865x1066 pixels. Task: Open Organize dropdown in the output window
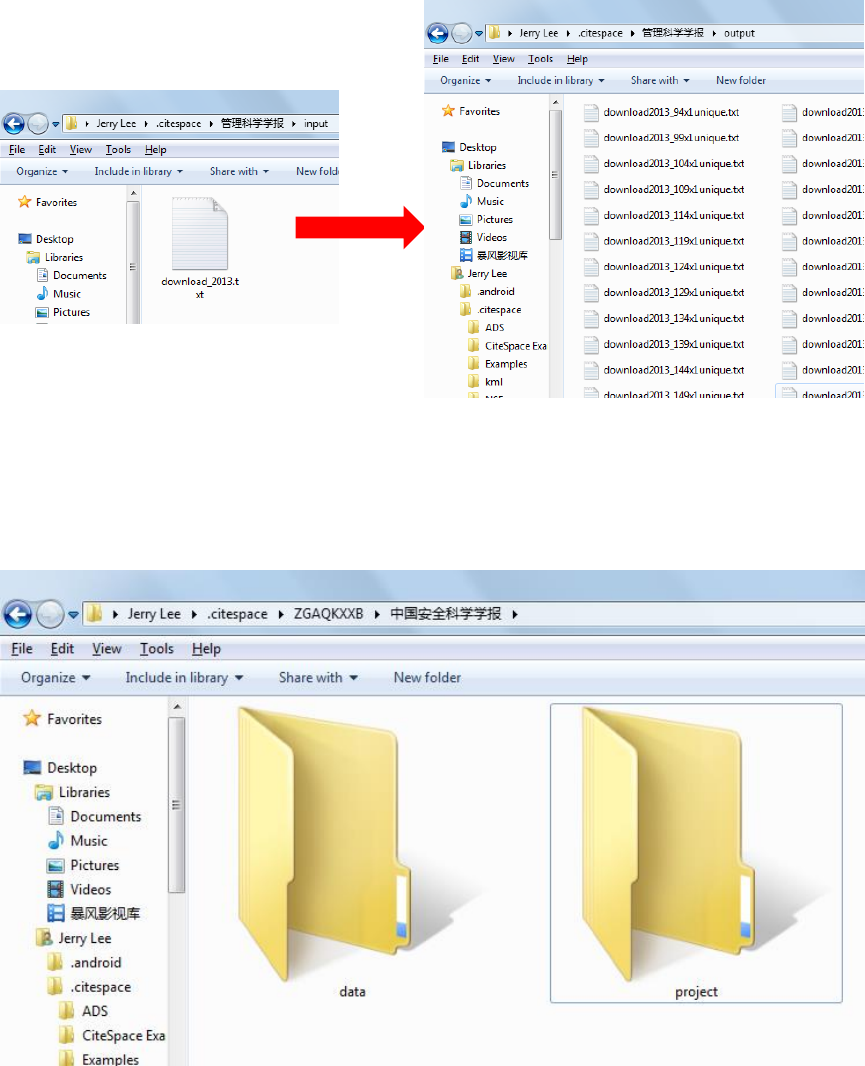click(466, 80)
